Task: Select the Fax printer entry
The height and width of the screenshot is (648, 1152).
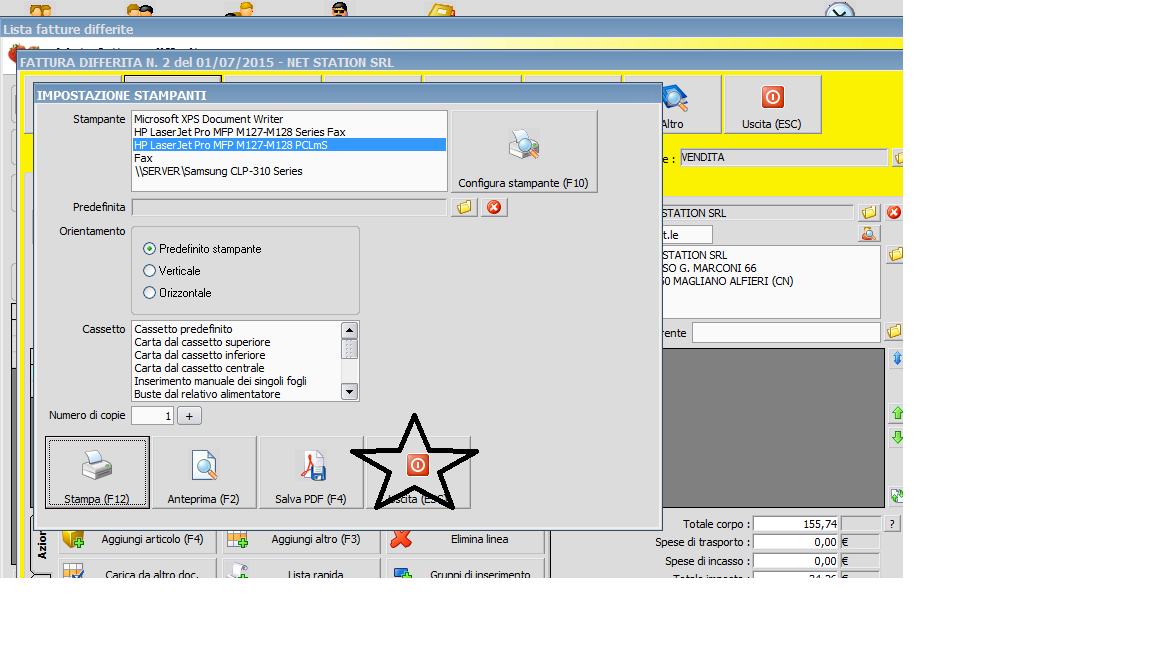Action: (x=289, y=158)
